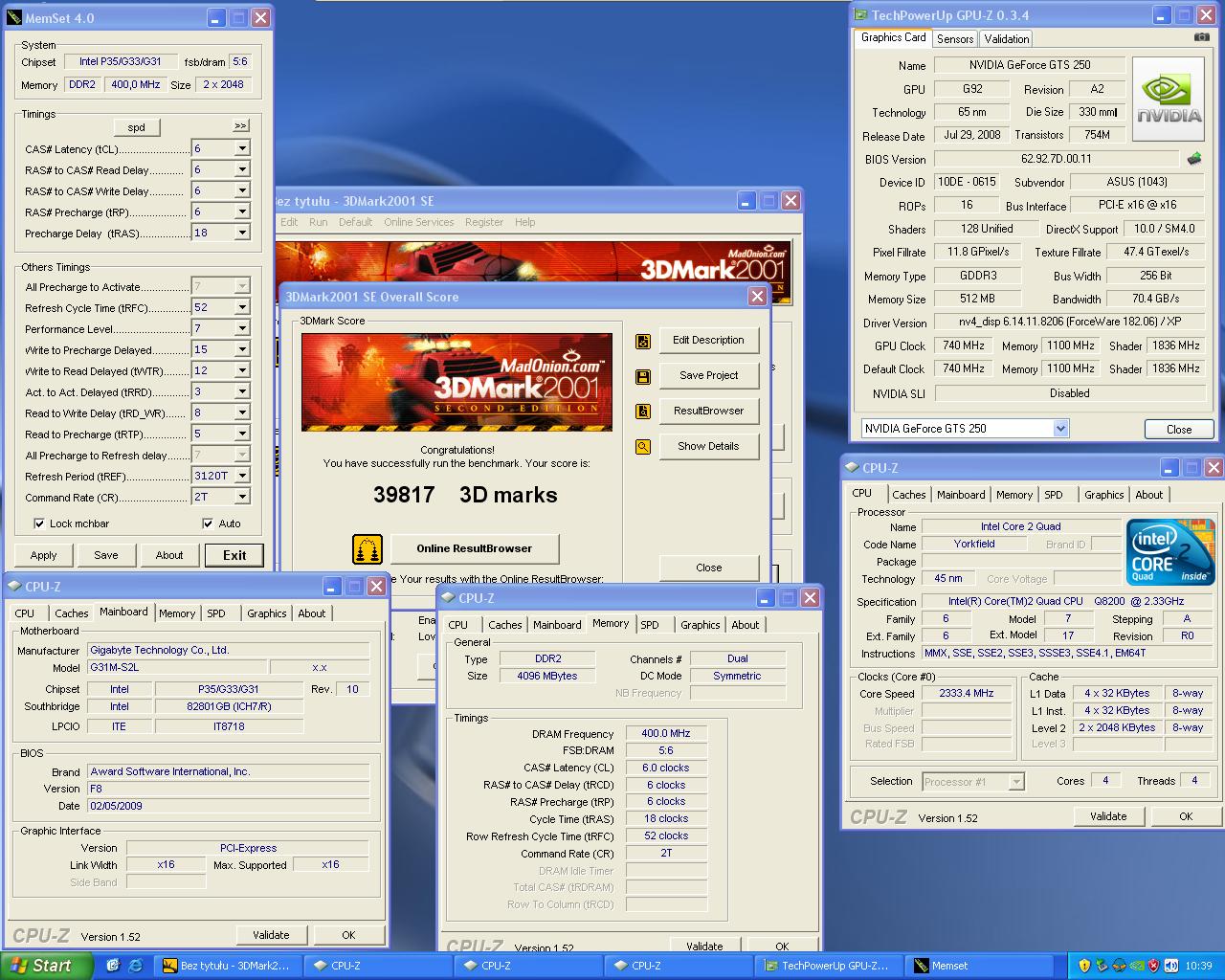Open the Refresh Cycle Time (tRFC) dropdown
Screen dimensions: 1225x980
coord(241,307)
